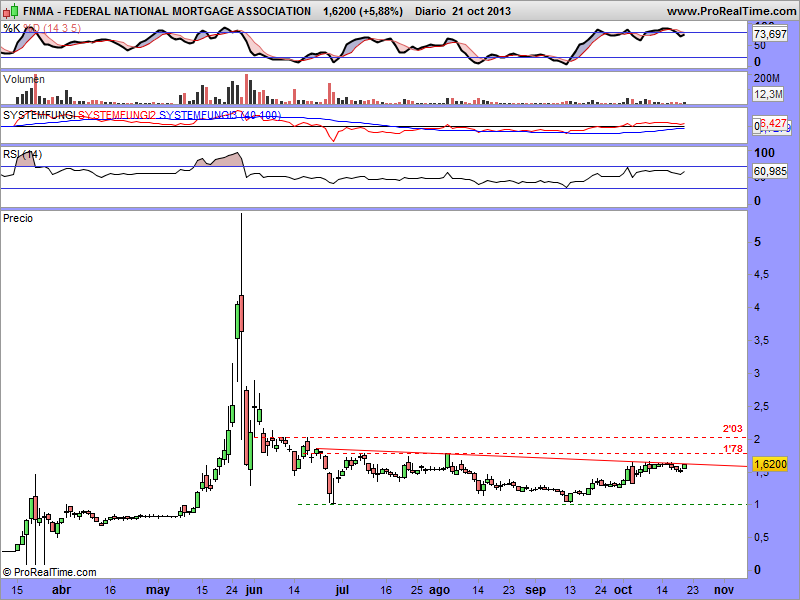Click the red 2'03 resistance label
The image size is (800, 600).
pyautogui.click(x=733, y=429)
